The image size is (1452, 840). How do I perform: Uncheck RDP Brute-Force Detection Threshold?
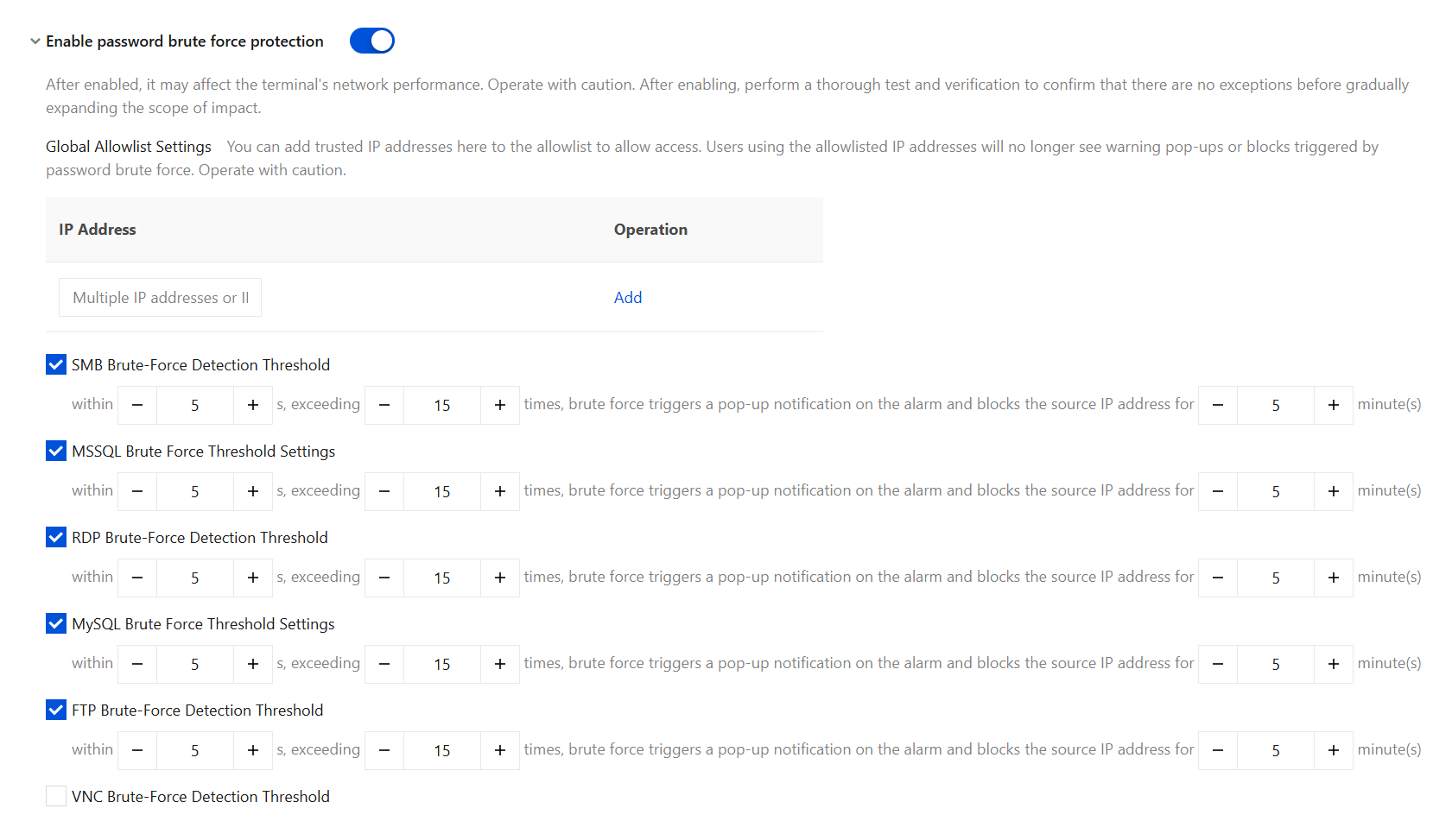pos(56,537)
